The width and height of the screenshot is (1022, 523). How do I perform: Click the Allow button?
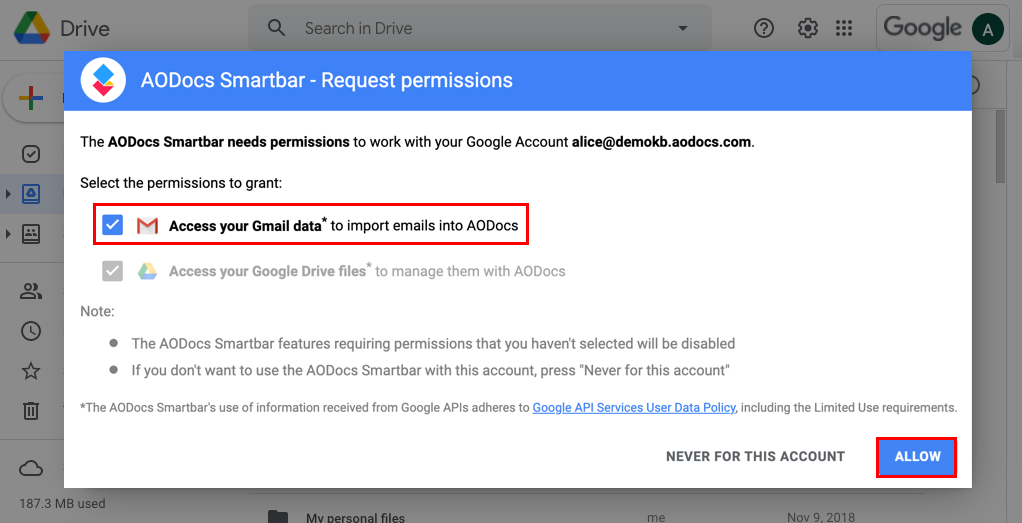[917, 456]
